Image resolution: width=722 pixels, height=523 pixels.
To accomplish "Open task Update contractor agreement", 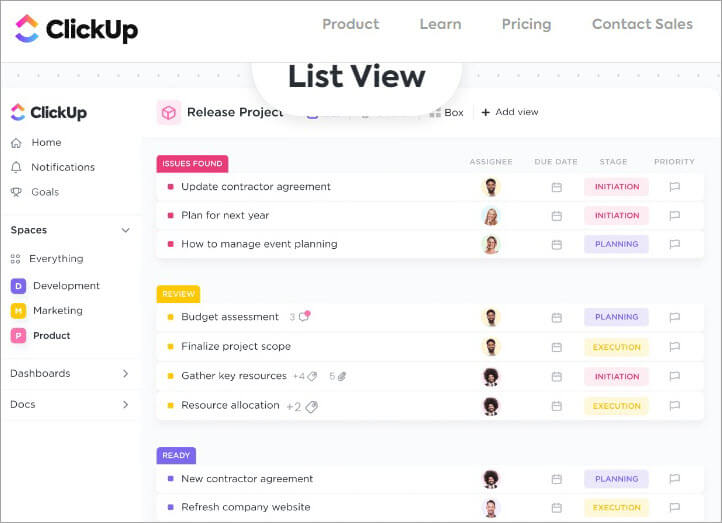I will (x=256, y=186).
